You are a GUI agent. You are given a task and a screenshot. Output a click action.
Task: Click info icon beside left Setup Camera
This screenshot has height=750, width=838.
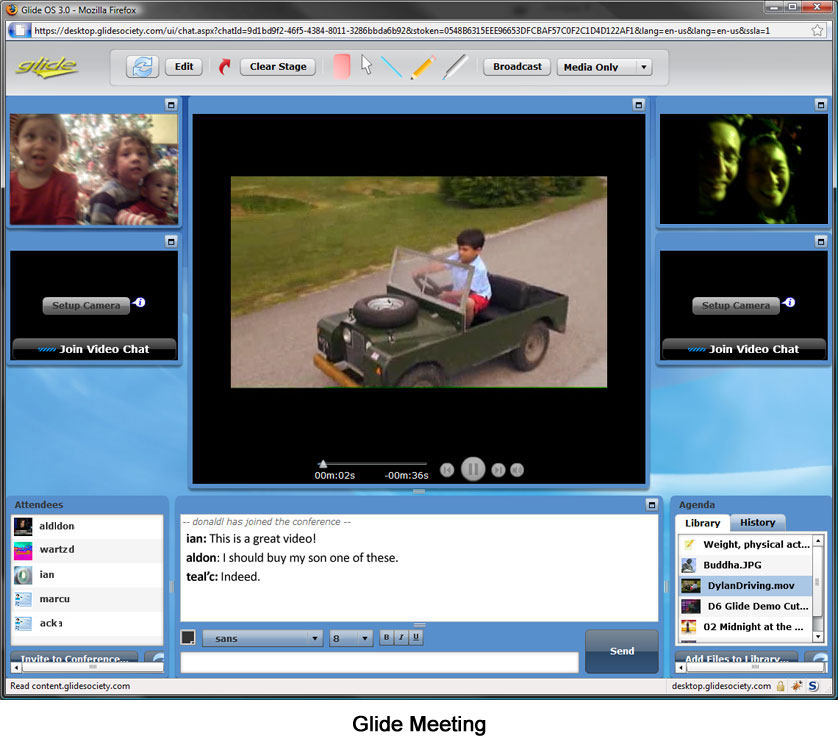click(140, 302)
